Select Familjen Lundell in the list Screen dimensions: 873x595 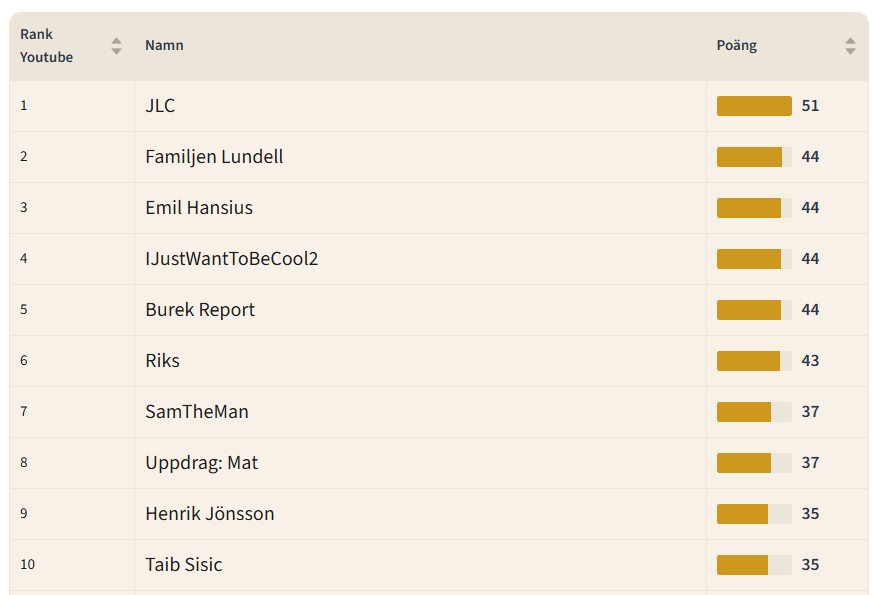point(214,157)
